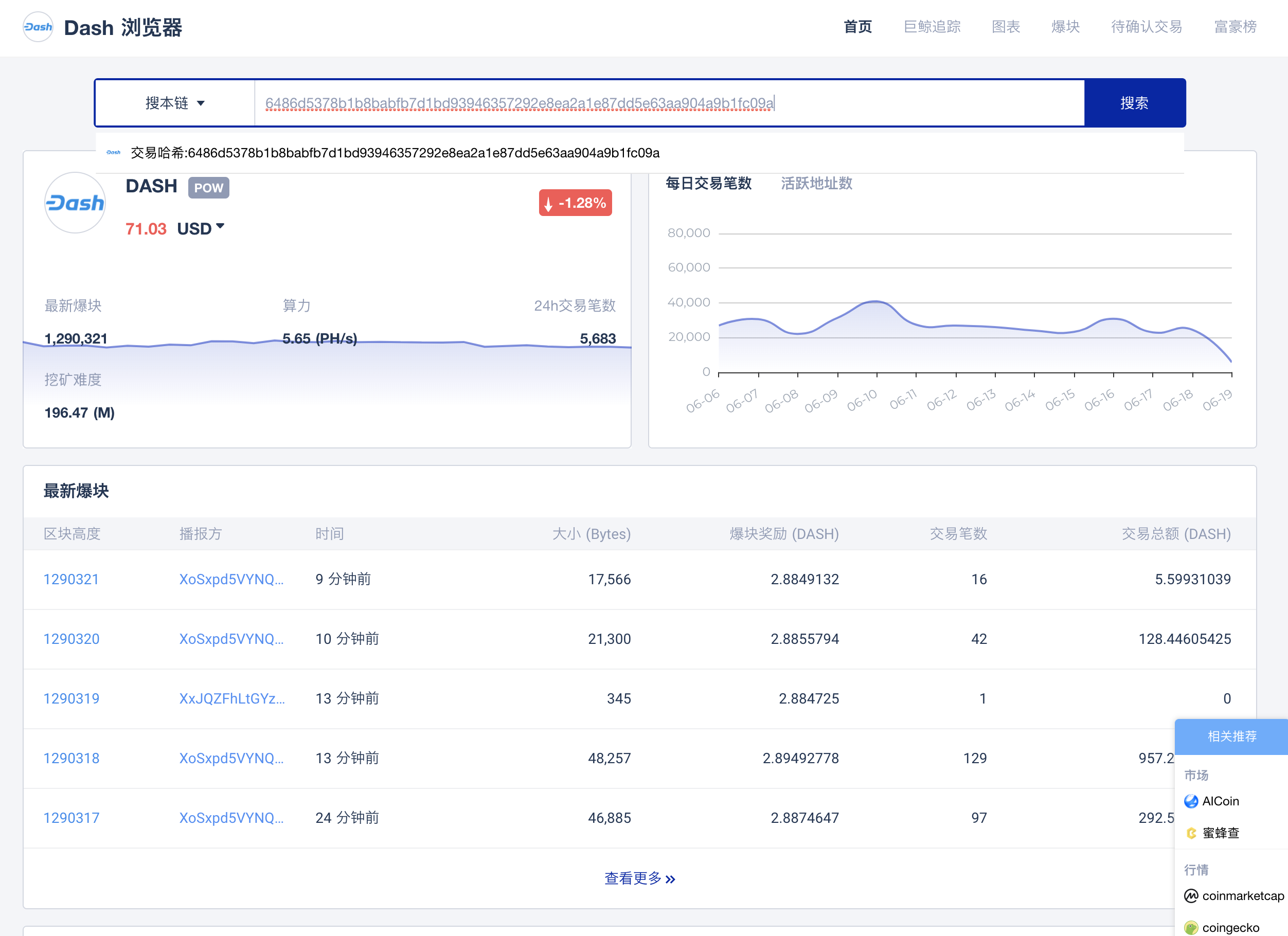Open the 搜本链 chain selector dropdown

[175, 103]
